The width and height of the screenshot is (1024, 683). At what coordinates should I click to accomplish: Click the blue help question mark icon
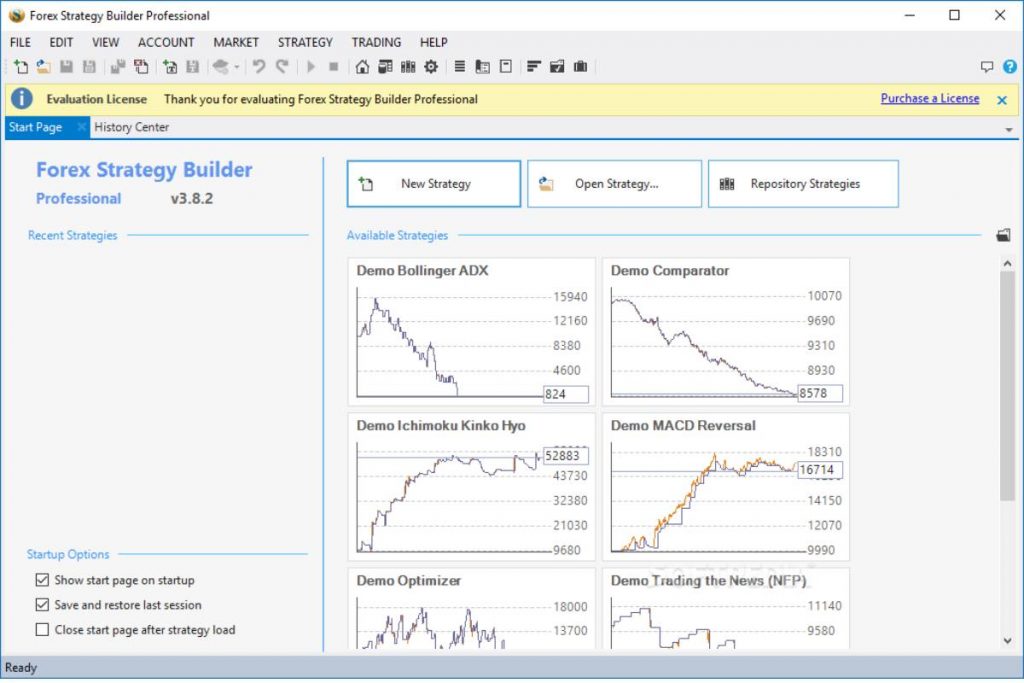pyautogui.click(x=1010, y=67)
